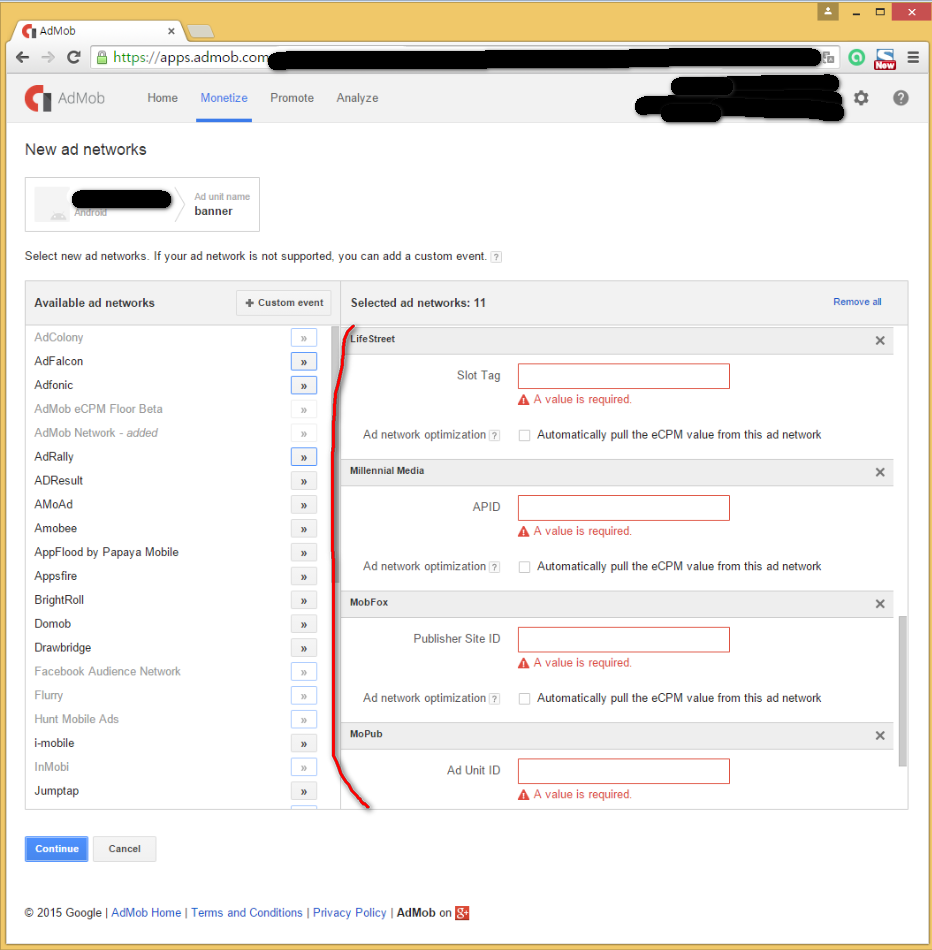Open MobFox optimization help icon
This screenshot has width=932, height=950.
[x=494, y=699]
